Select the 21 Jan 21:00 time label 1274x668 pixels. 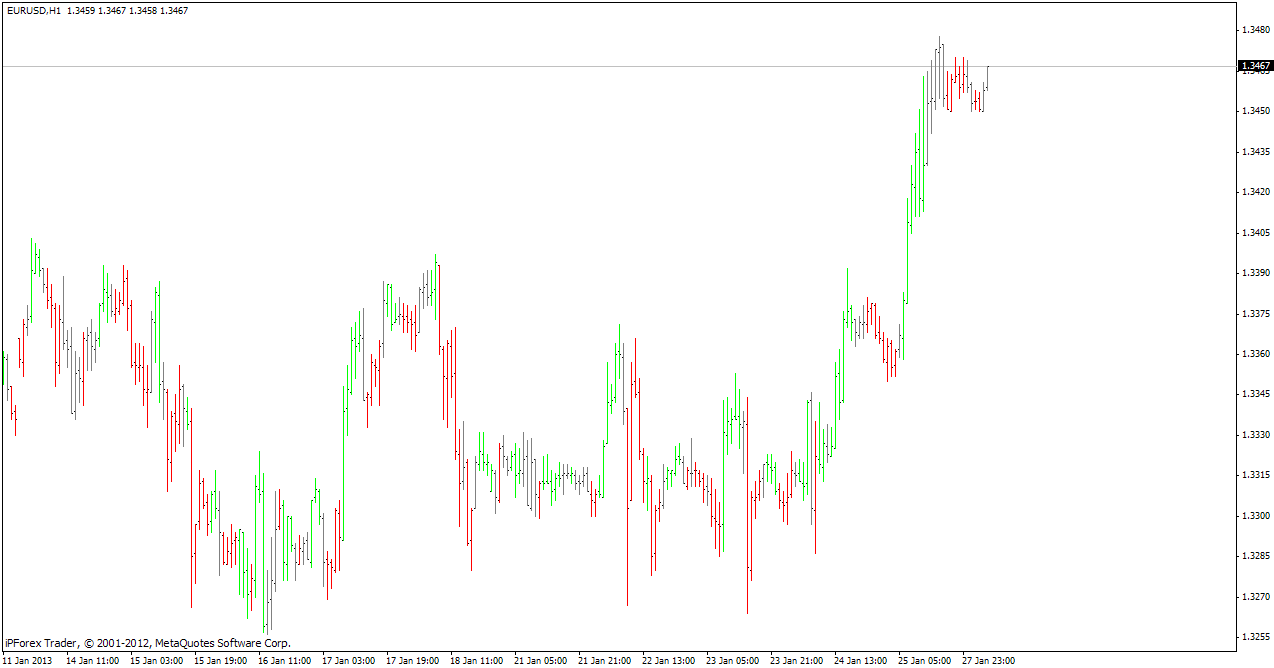point(604,660)
